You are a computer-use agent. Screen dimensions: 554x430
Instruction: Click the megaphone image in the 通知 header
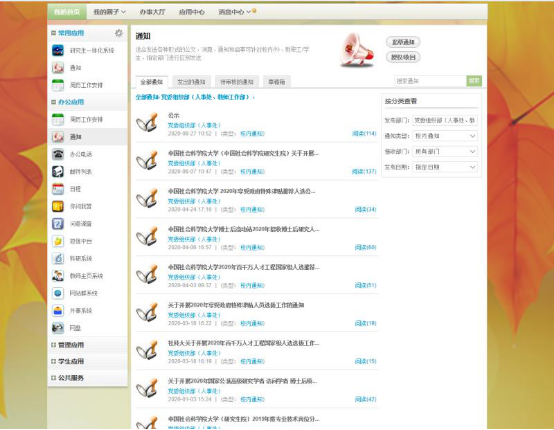pyautogui.click(x=357, y=50)
